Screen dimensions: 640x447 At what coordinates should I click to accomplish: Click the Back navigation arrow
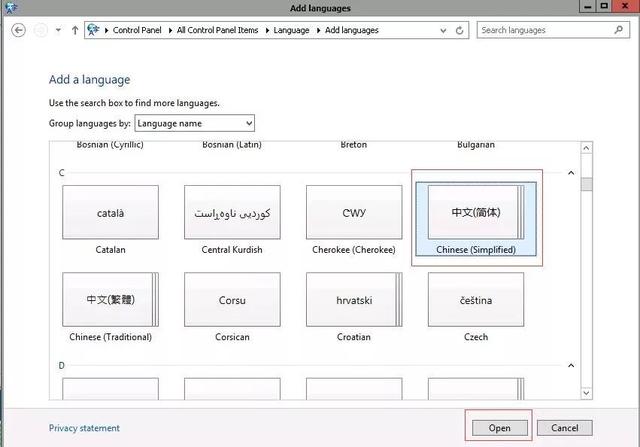coord(18,30)
